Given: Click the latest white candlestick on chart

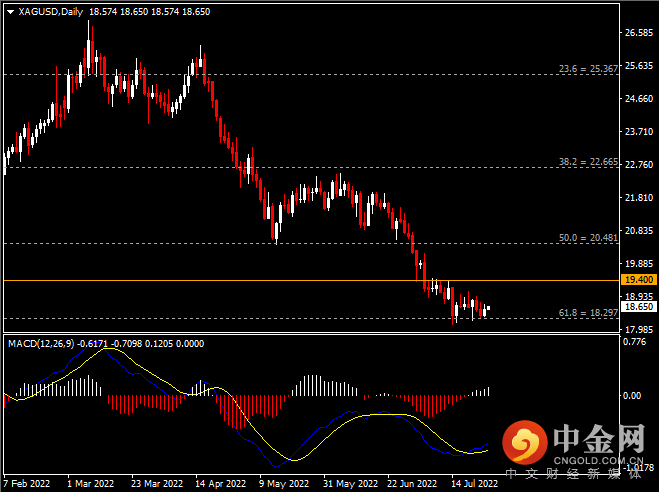Looking at the screenshot, I should pos(488,308).
